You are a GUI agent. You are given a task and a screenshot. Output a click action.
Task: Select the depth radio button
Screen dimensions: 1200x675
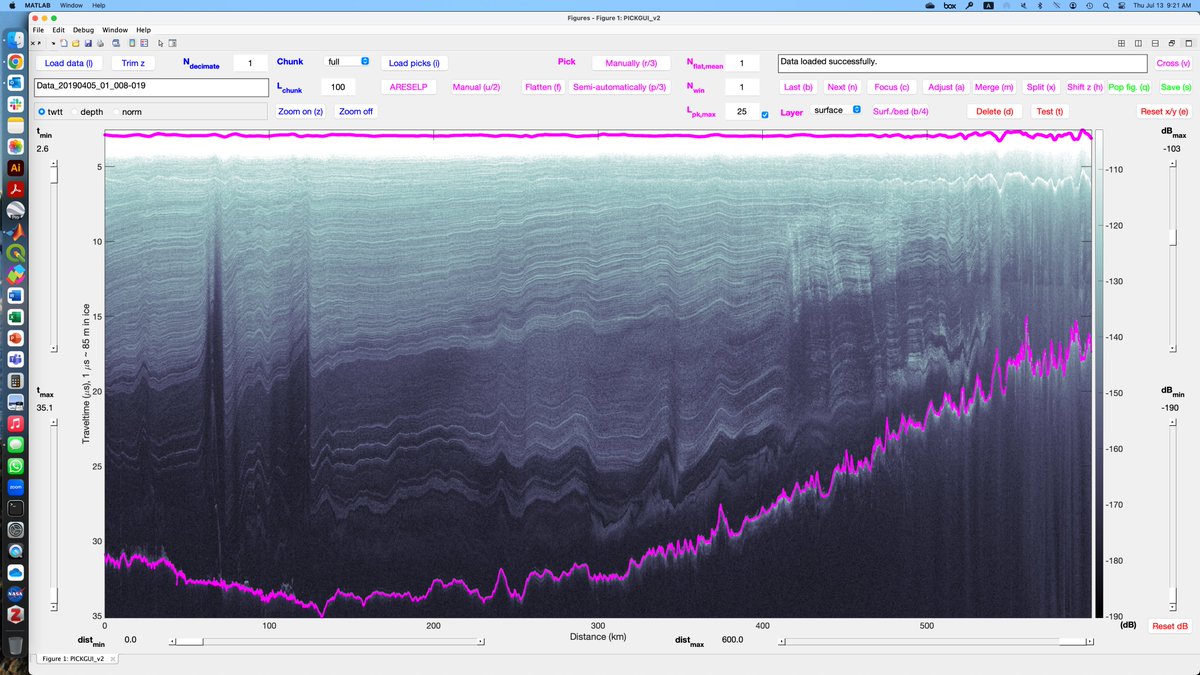coord(74,111)
